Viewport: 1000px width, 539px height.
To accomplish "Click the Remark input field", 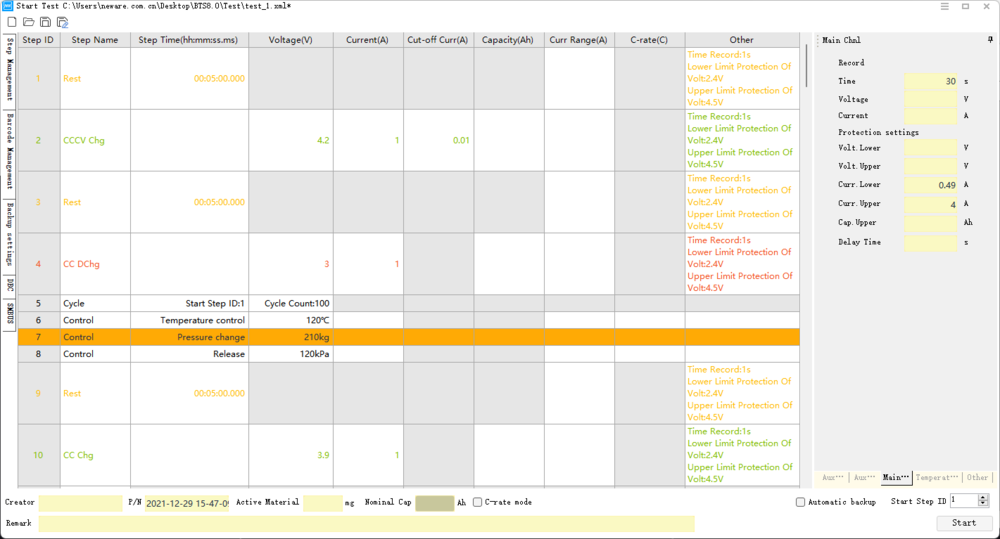I will [x=366, y=523].
